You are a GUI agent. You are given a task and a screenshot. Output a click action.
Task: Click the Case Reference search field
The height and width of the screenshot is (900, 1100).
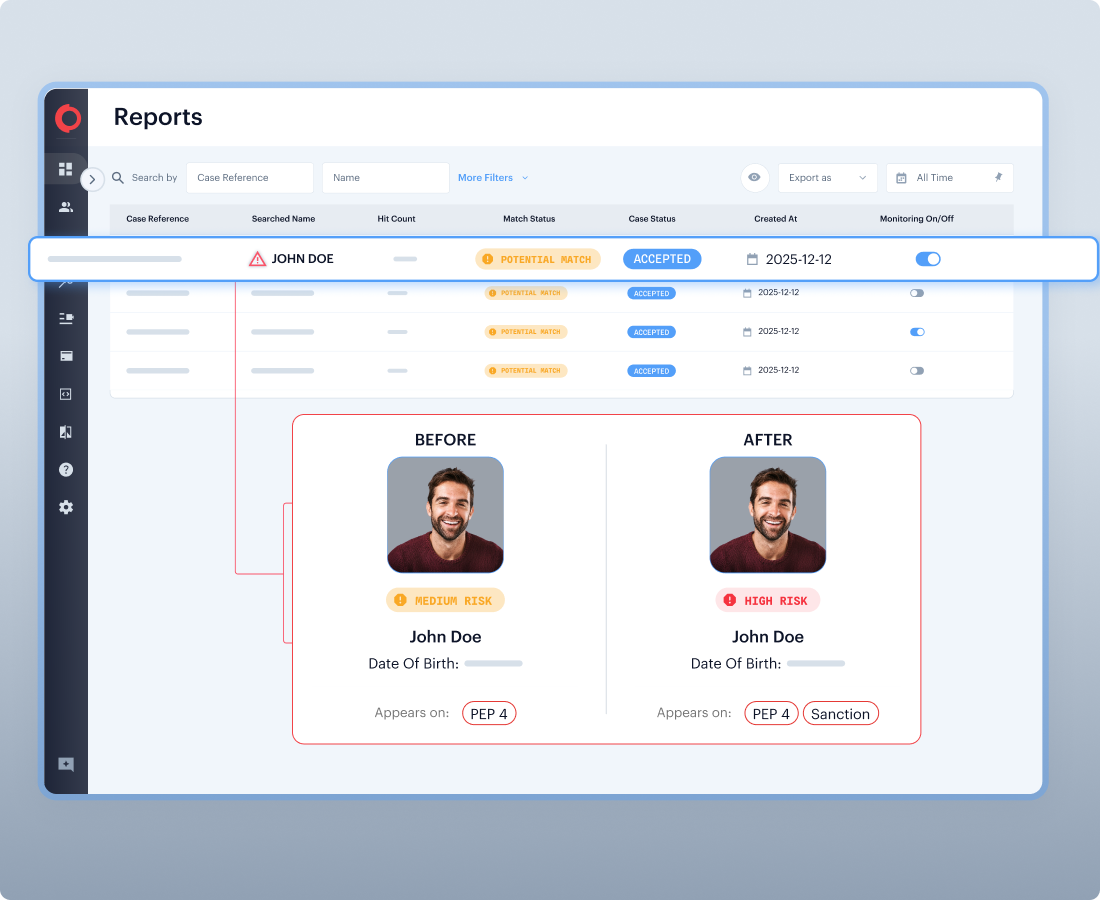click(250, 178)
